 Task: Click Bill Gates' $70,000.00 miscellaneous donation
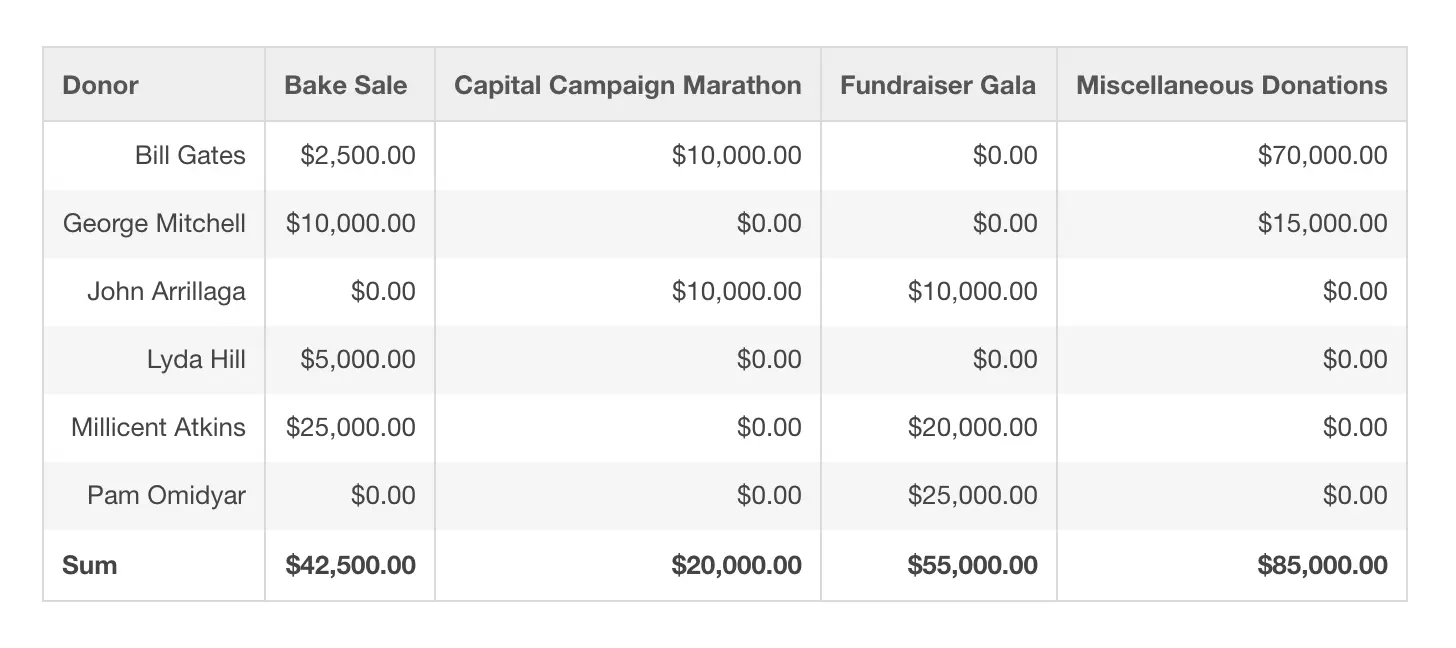[x=1322, y=155]
